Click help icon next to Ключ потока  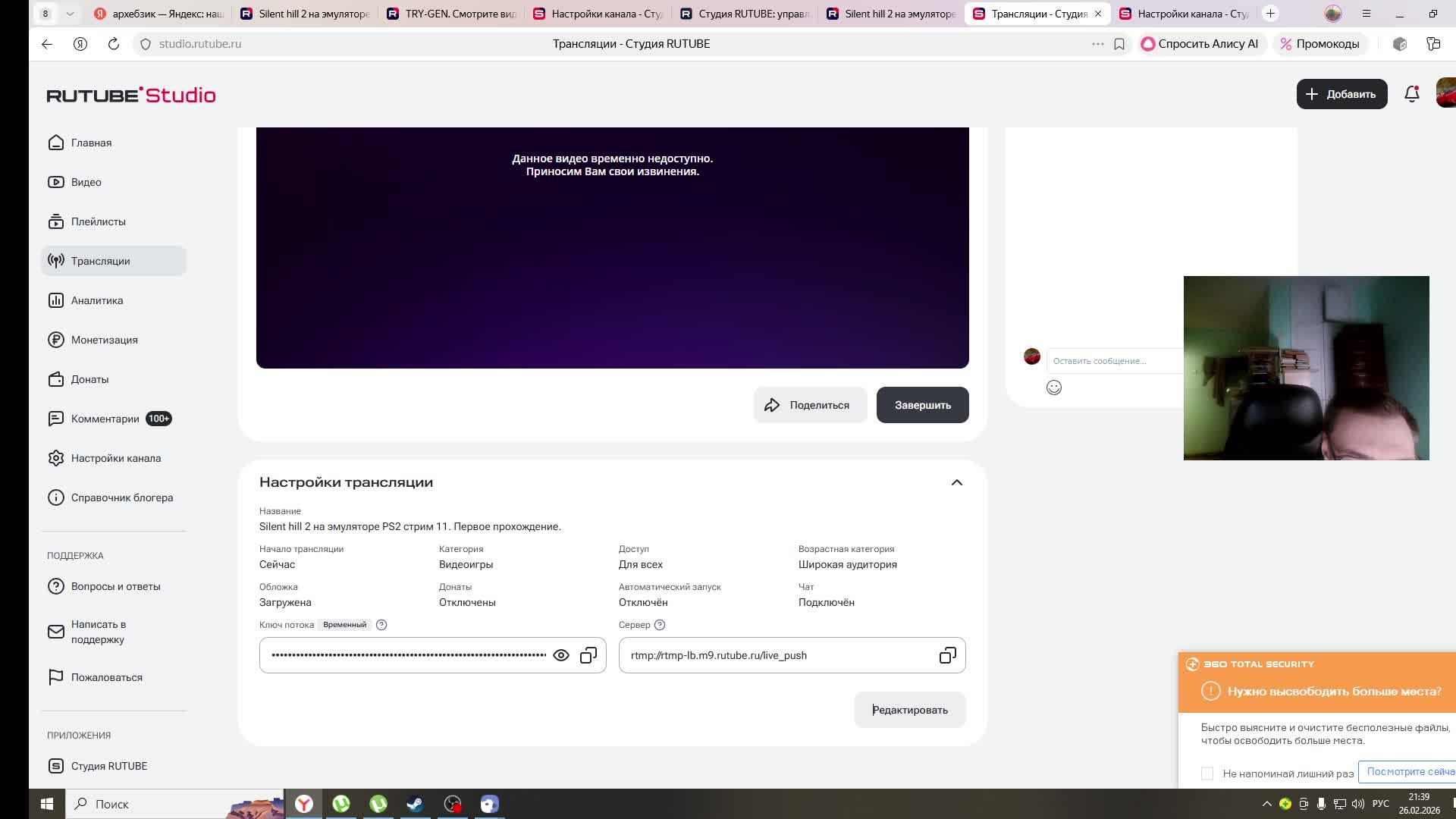pos(381,625)
